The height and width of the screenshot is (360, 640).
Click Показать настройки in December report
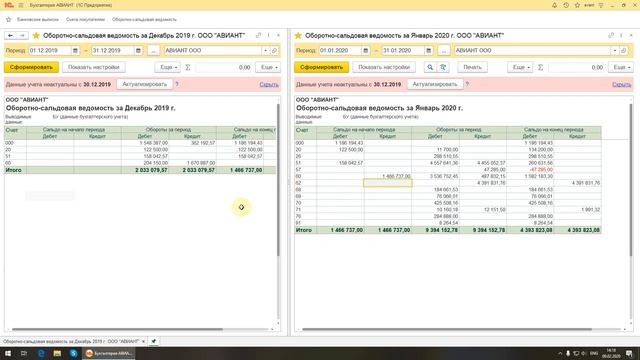point(94,67)
